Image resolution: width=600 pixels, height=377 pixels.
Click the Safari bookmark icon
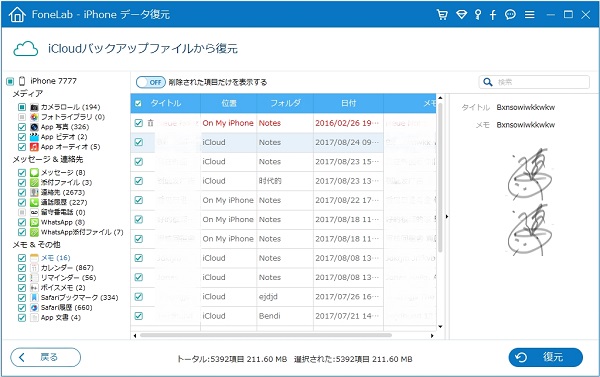coord(34,297)
